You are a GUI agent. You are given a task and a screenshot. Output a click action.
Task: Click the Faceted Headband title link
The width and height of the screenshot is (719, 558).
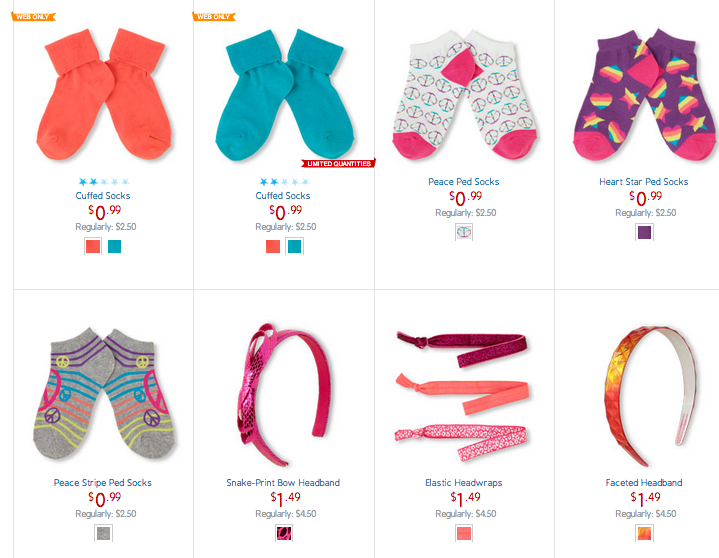(x=644, y=482)
